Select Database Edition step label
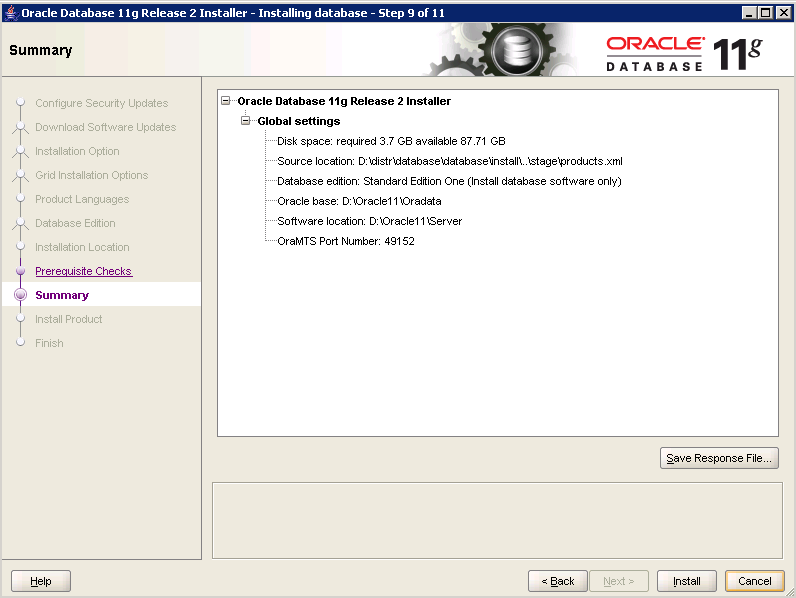This screenshot has height=598, width=796. click(75, 223)
